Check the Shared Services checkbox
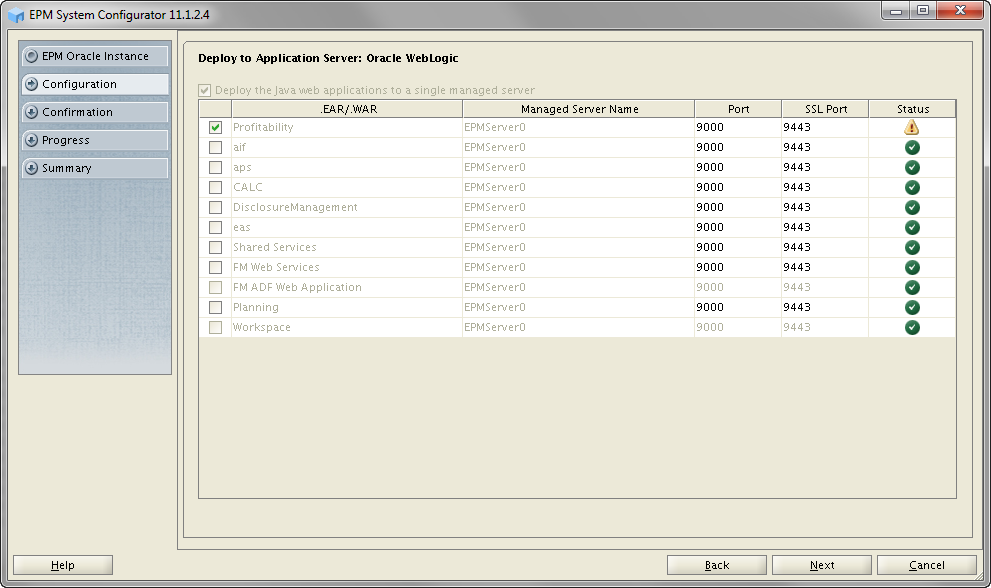 point(216,247)
